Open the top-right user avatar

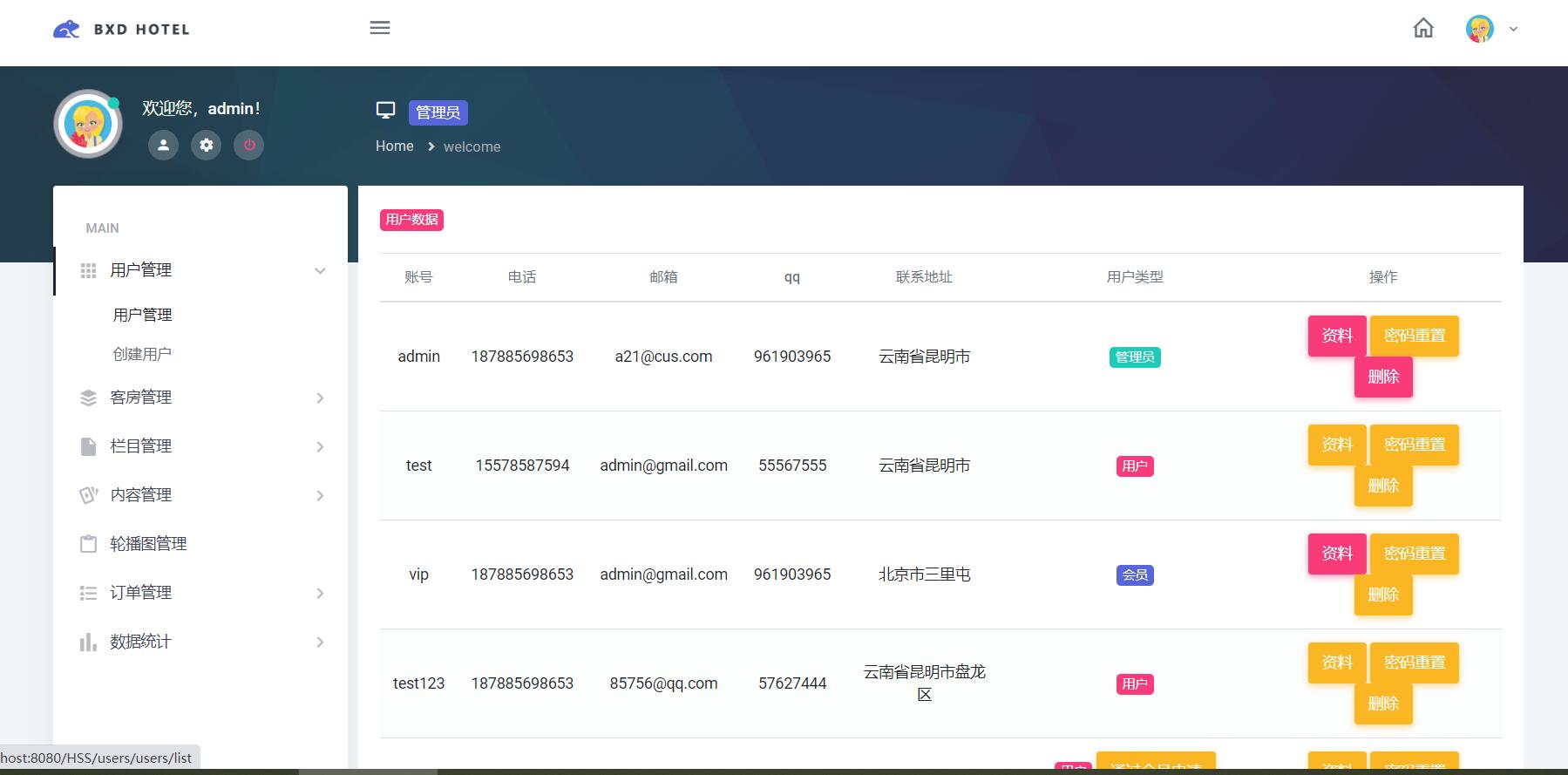coord(1480,29)
